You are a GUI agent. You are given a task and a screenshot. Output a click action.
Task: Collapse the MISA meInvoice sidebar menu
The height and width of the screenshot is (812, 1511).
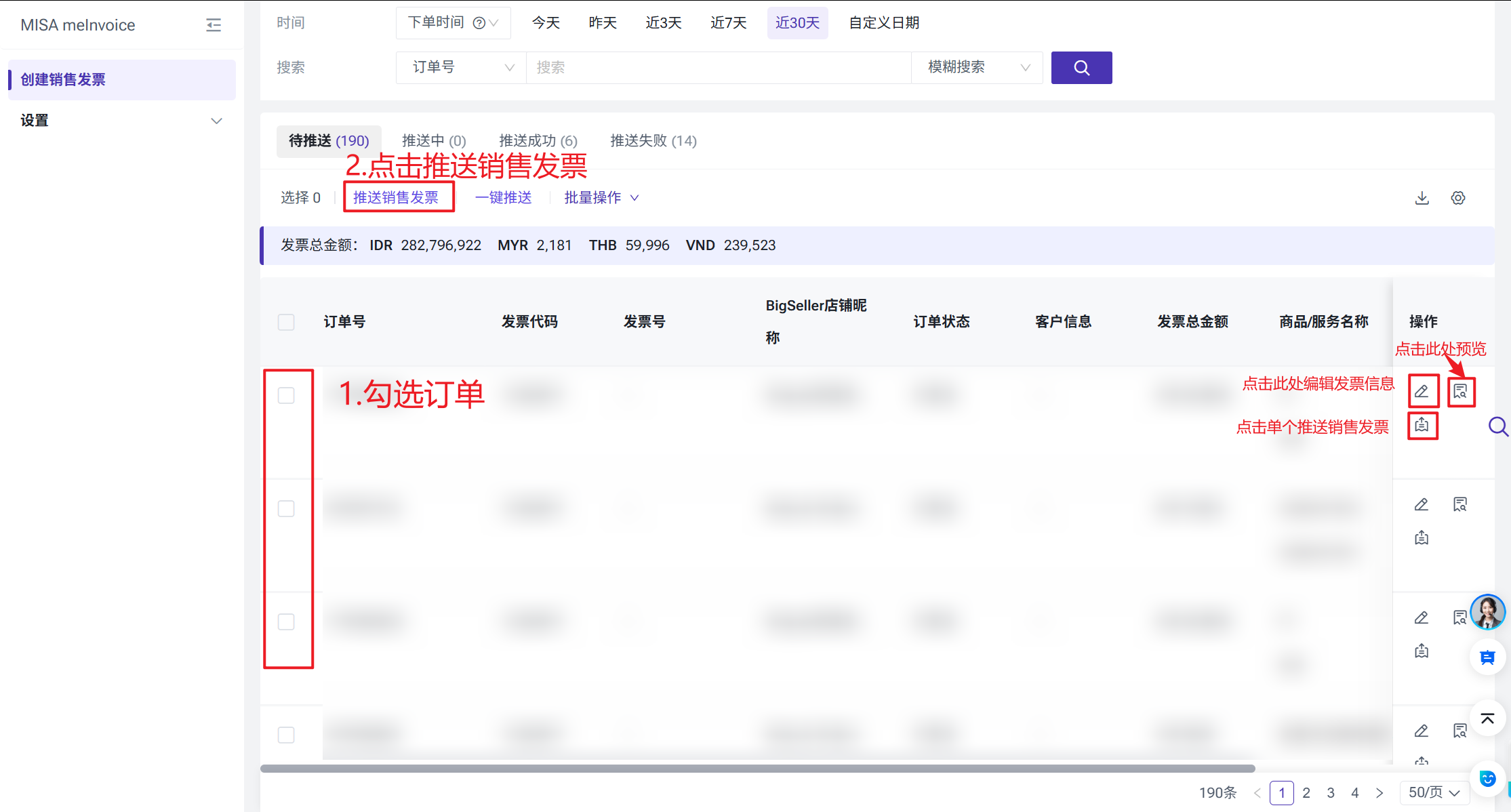click(214, 25)
